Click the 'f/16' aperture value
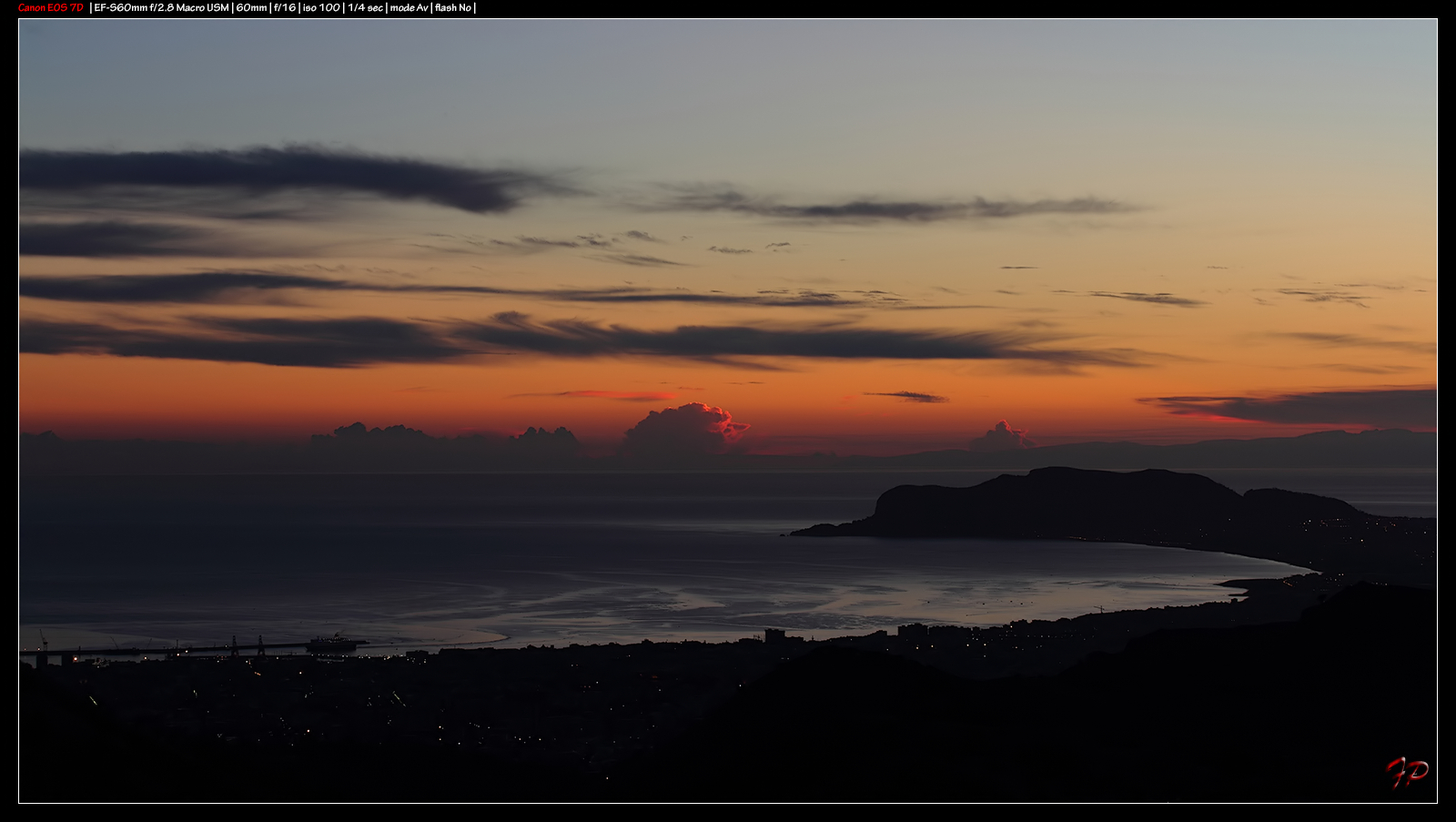 (285, 7)
